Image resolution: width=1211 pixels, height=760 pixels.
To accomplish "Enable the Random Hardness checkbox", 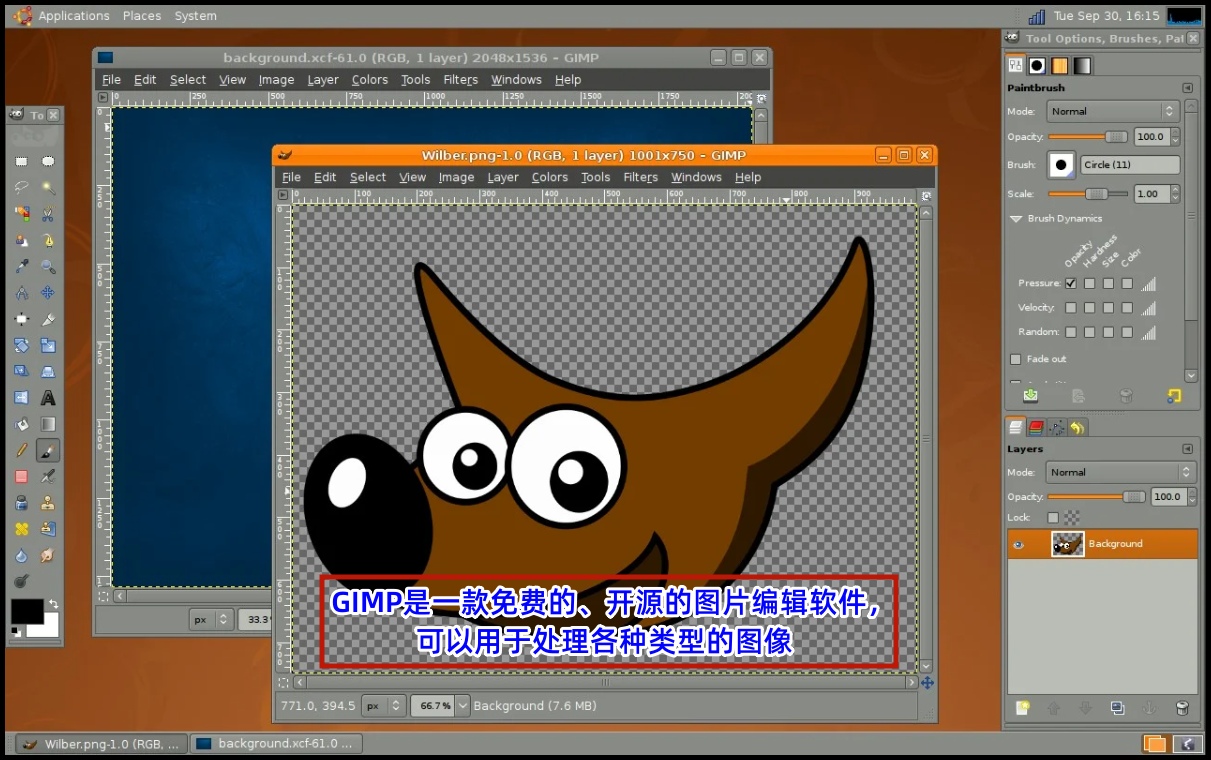I will [1090, 332].
